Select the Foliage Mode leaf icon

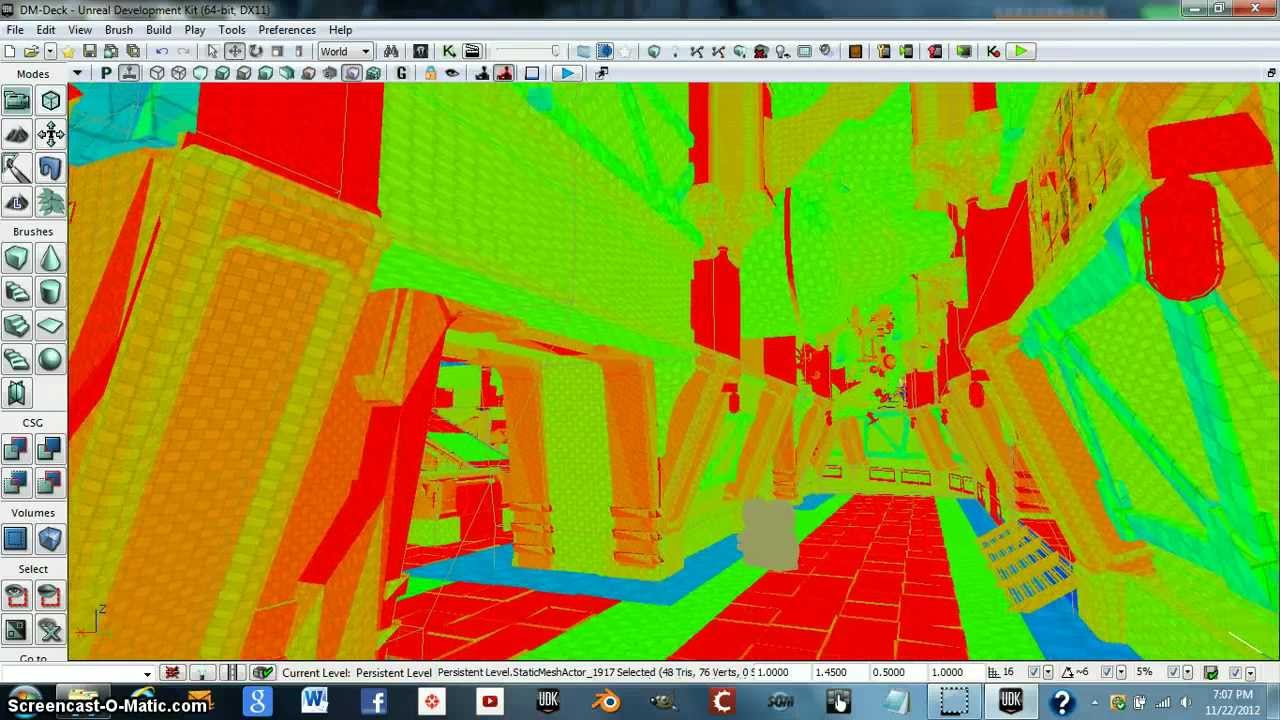tap(50, 202)
